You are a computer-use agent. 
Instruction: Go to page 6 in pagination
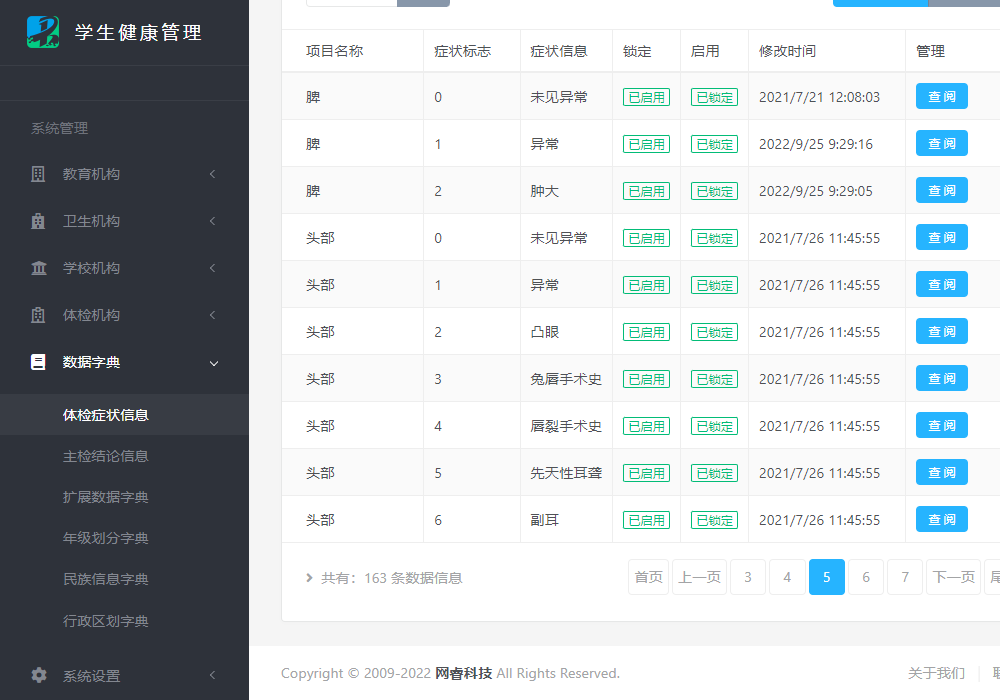(866, 577)
